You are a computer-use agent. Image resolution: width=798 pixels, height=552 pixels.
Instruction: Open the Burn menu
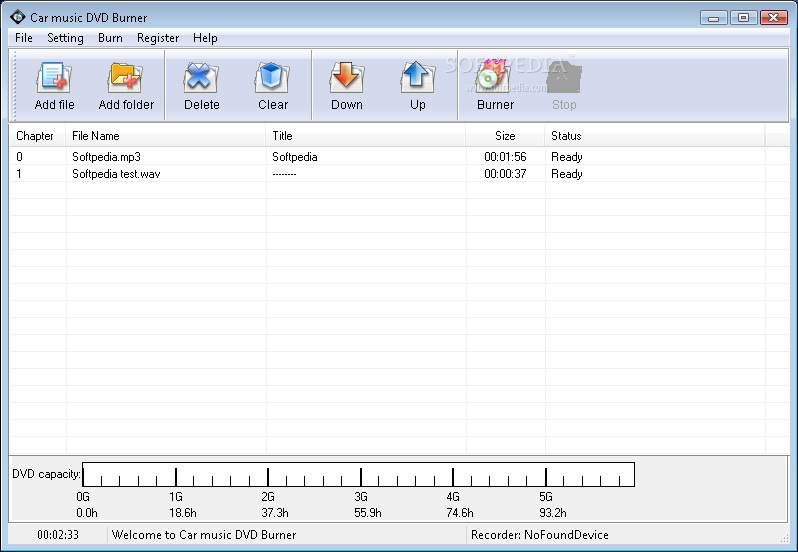(110, 38)
